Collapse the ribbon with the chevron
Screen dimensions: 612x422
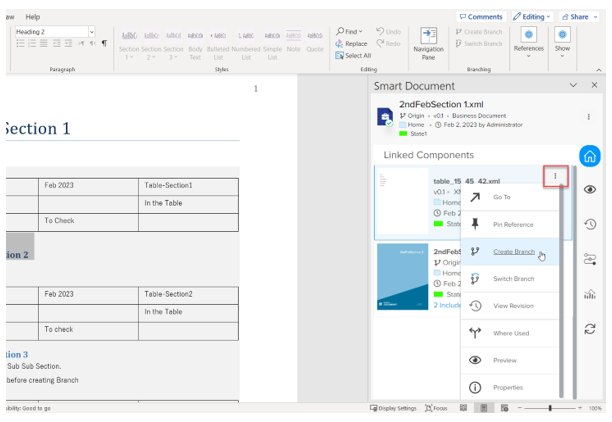click(x=599, y=70)
